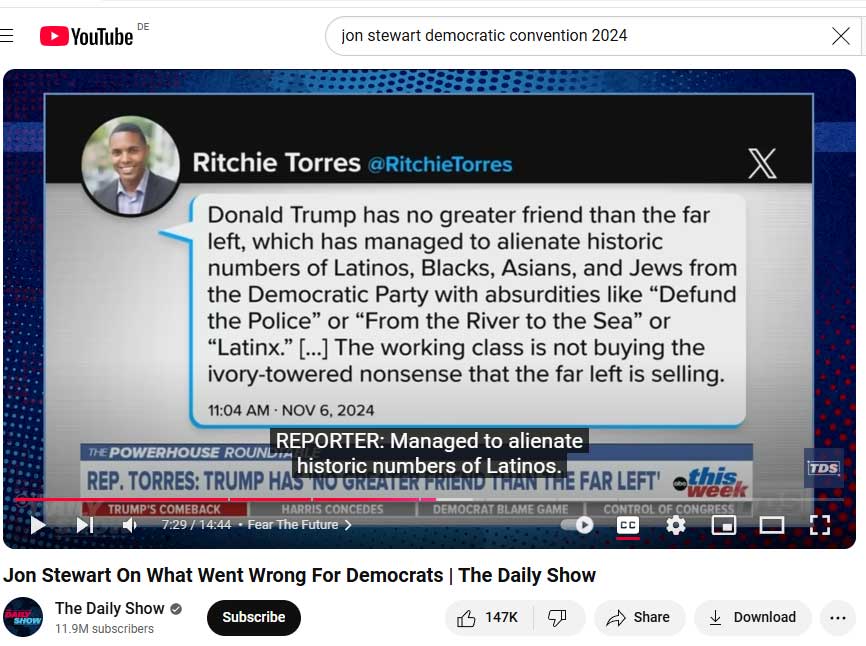This screenshot has height=646, width=866.
Task: Go to YouTube home via logo
Action: pyautogui.click(x=87, y=36)
